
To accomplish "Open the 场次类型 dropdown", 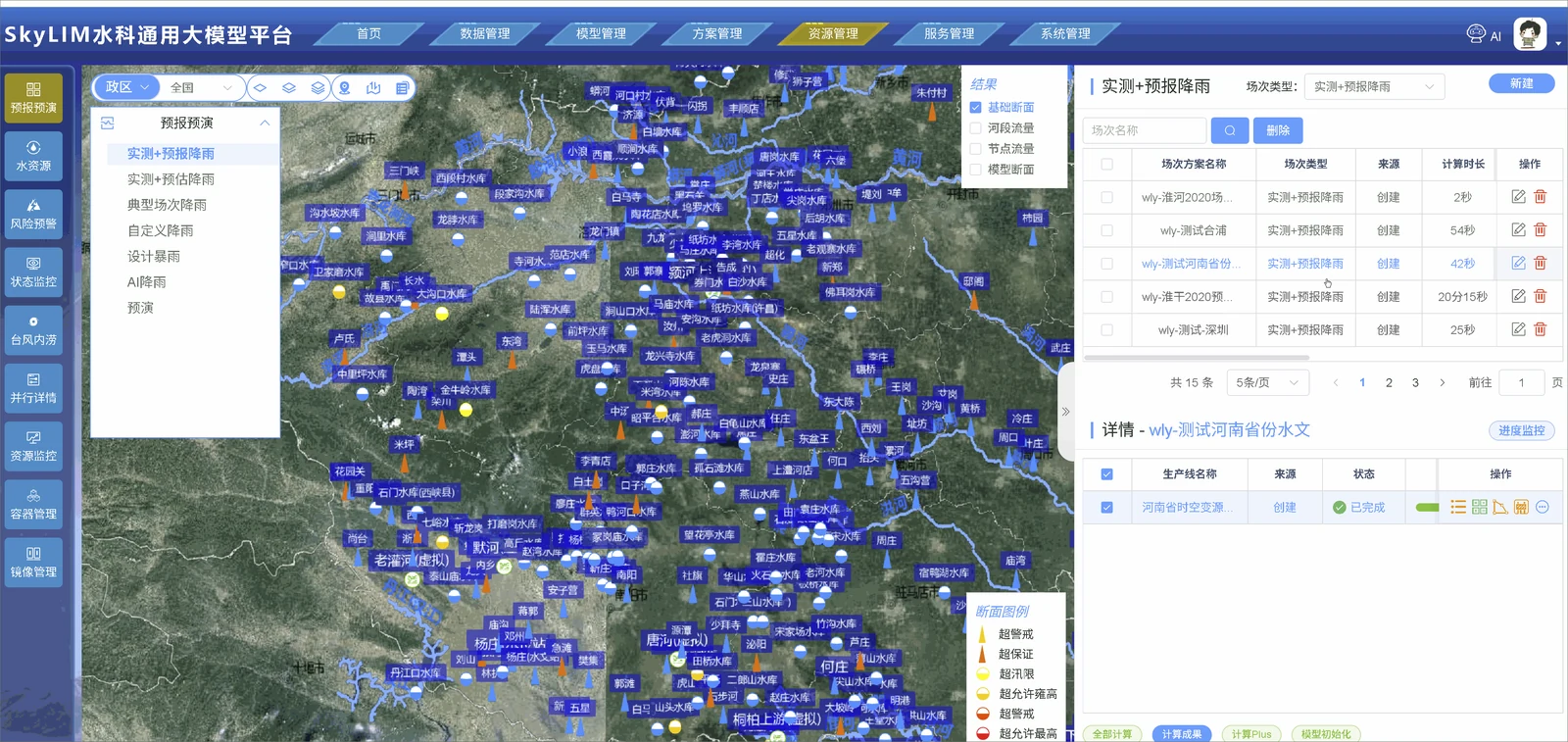I will tap(1375, 86).
